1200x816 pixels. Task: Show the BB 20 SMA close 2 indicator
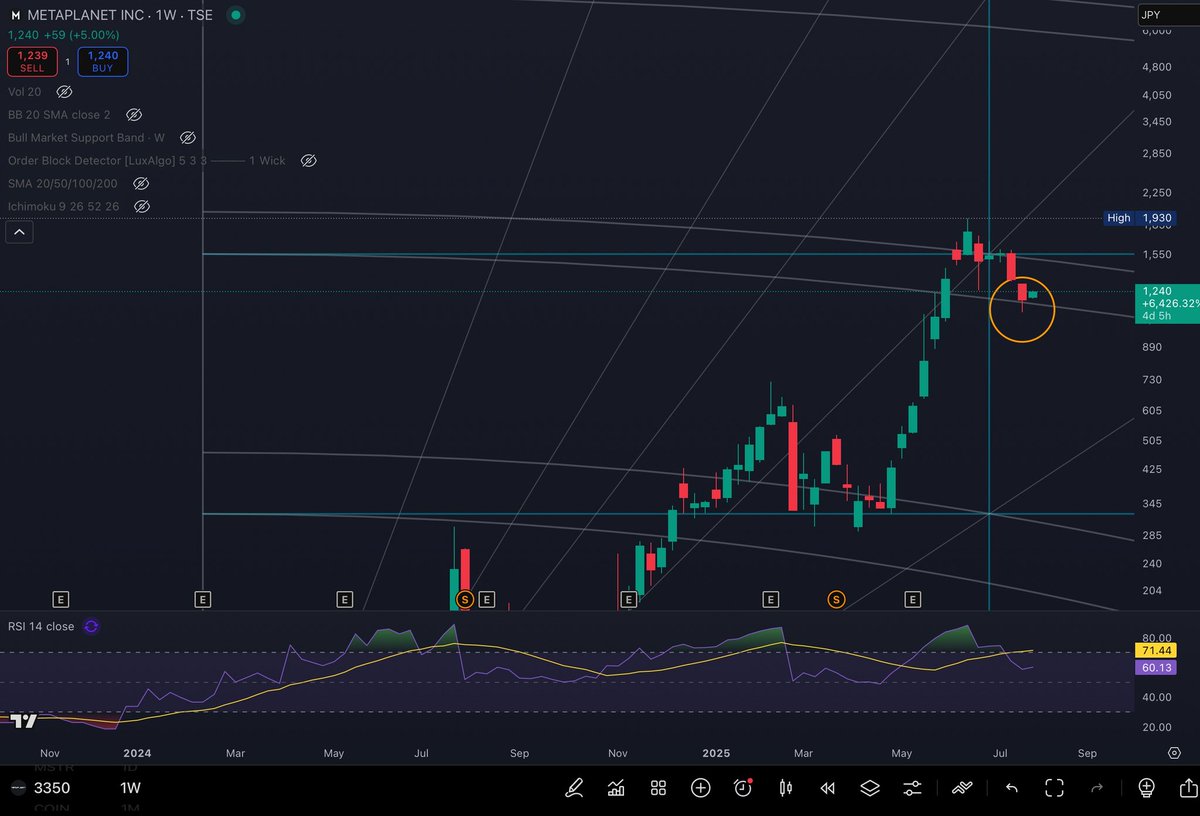click(x=134, y=115)
